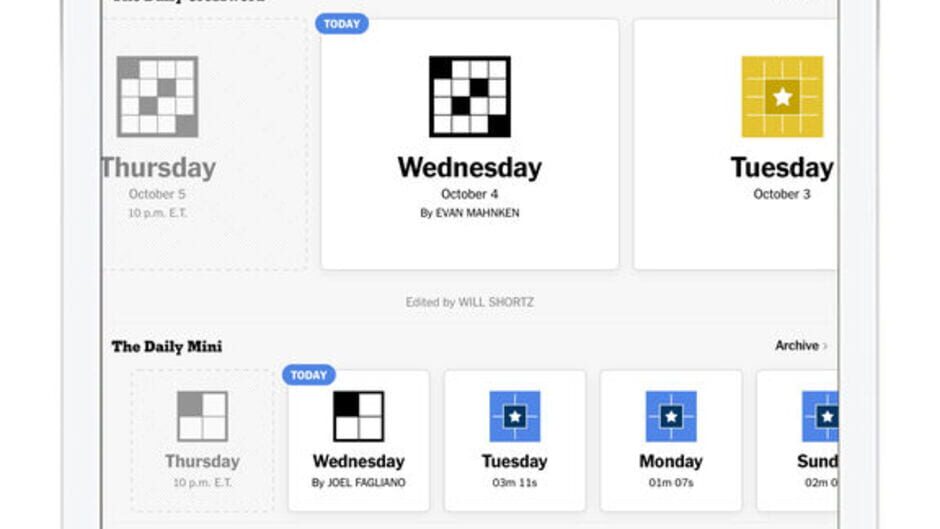Open Wednesday's Daily Mini grid icon
Screen dimensions: 940x529
[358, 416]
